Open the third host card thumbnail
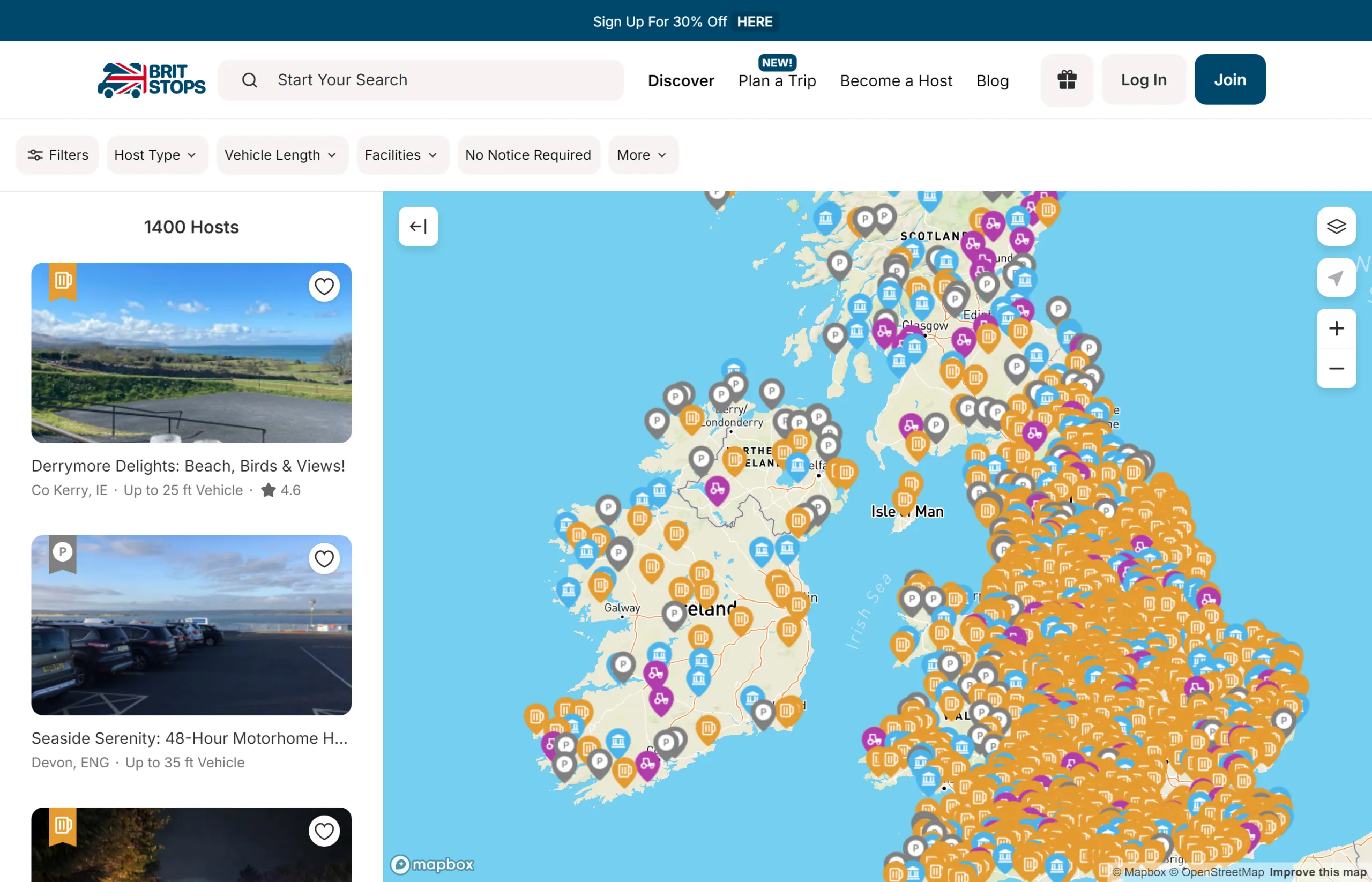Screen dimensions: 1372x882 [x=191, y=845]
